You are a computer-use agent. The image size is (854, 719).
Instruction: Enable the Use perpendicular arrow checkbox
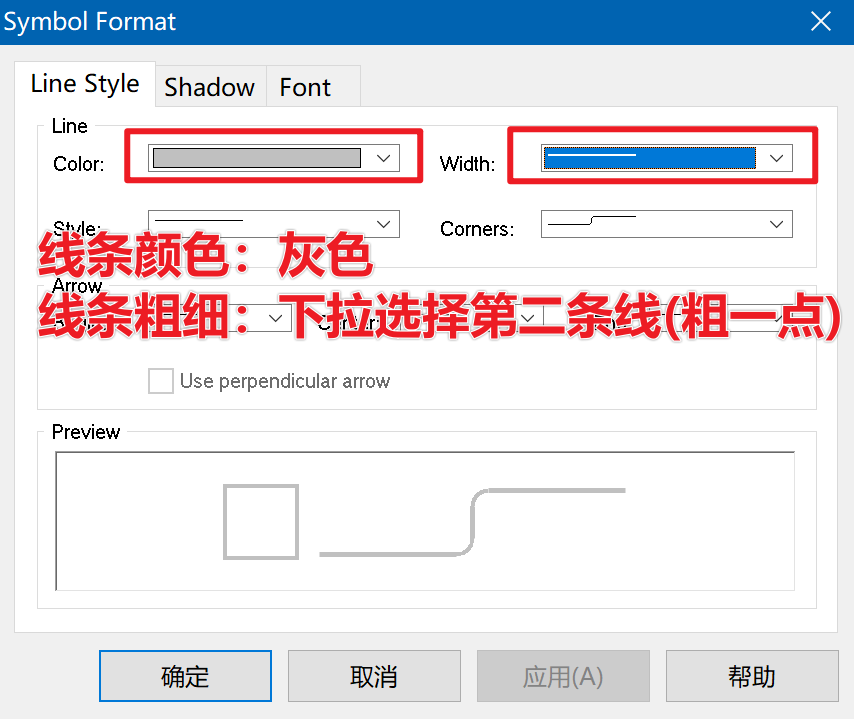pos(161,381)
